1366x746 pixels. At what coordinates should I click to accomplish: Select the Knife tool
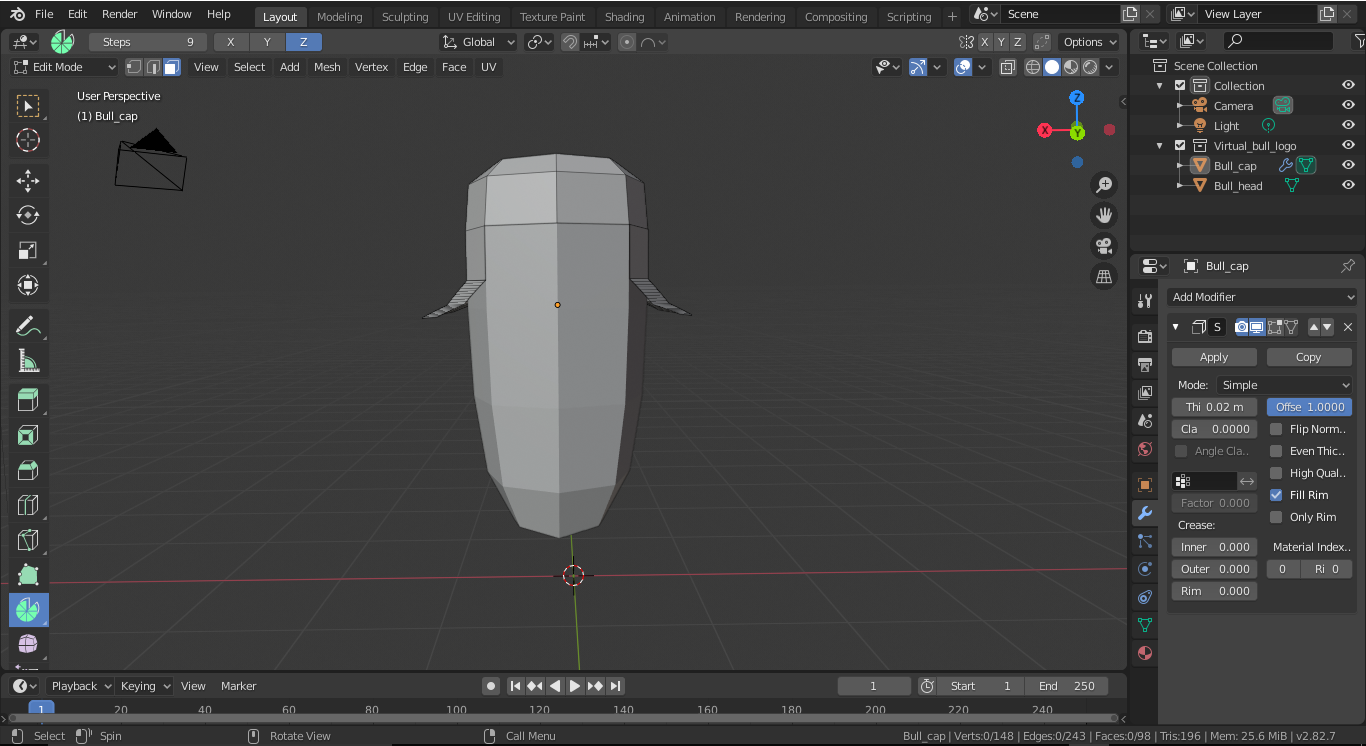(x=28, y=540)
